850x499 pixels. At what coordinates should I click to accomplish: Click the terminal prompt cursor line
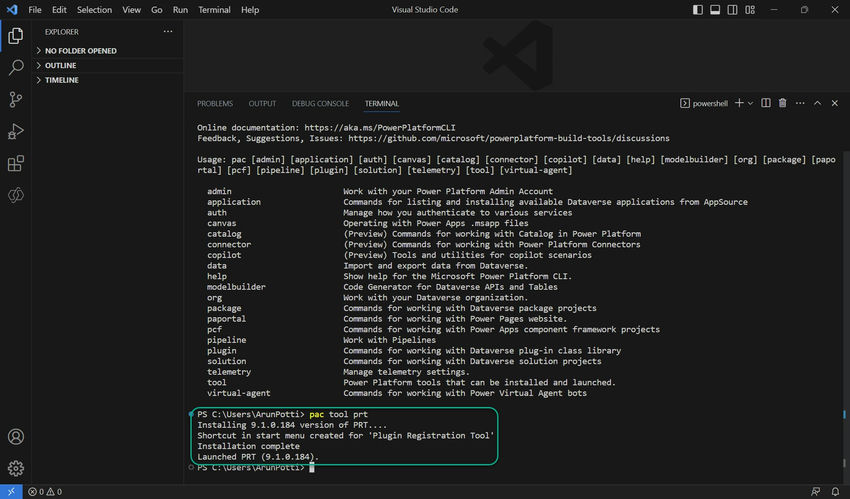255,468
